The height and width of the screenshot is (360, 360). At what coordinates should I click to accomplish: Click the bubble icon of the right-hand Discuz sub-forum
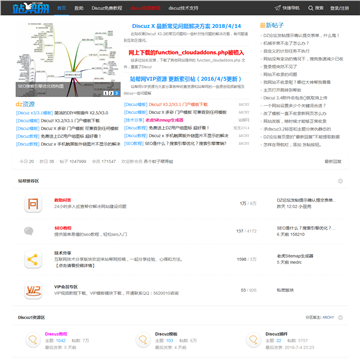pyautogui.click(x=254, y=340)
